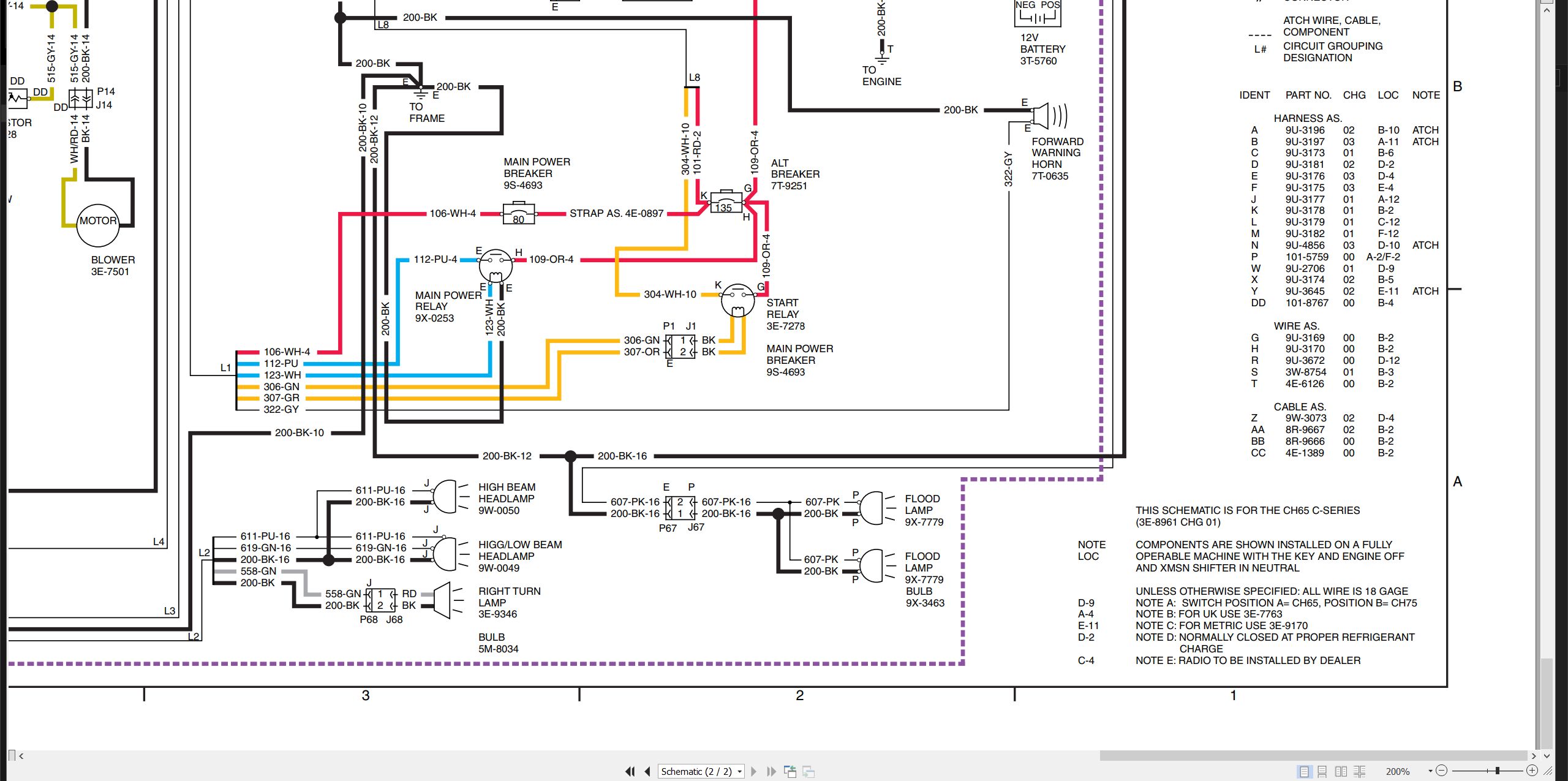Click the 'CIRCUIT GROUPING DESIGNATION' legend text

click(x=1333, y=51)
